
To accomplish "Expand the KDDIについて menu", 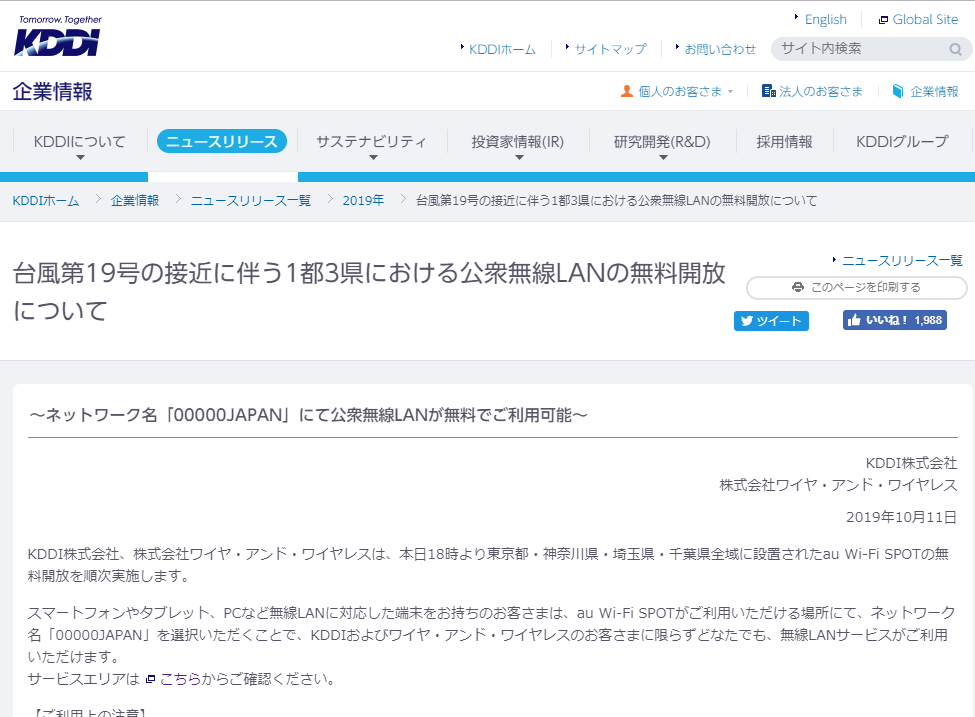I will (80, 142).
